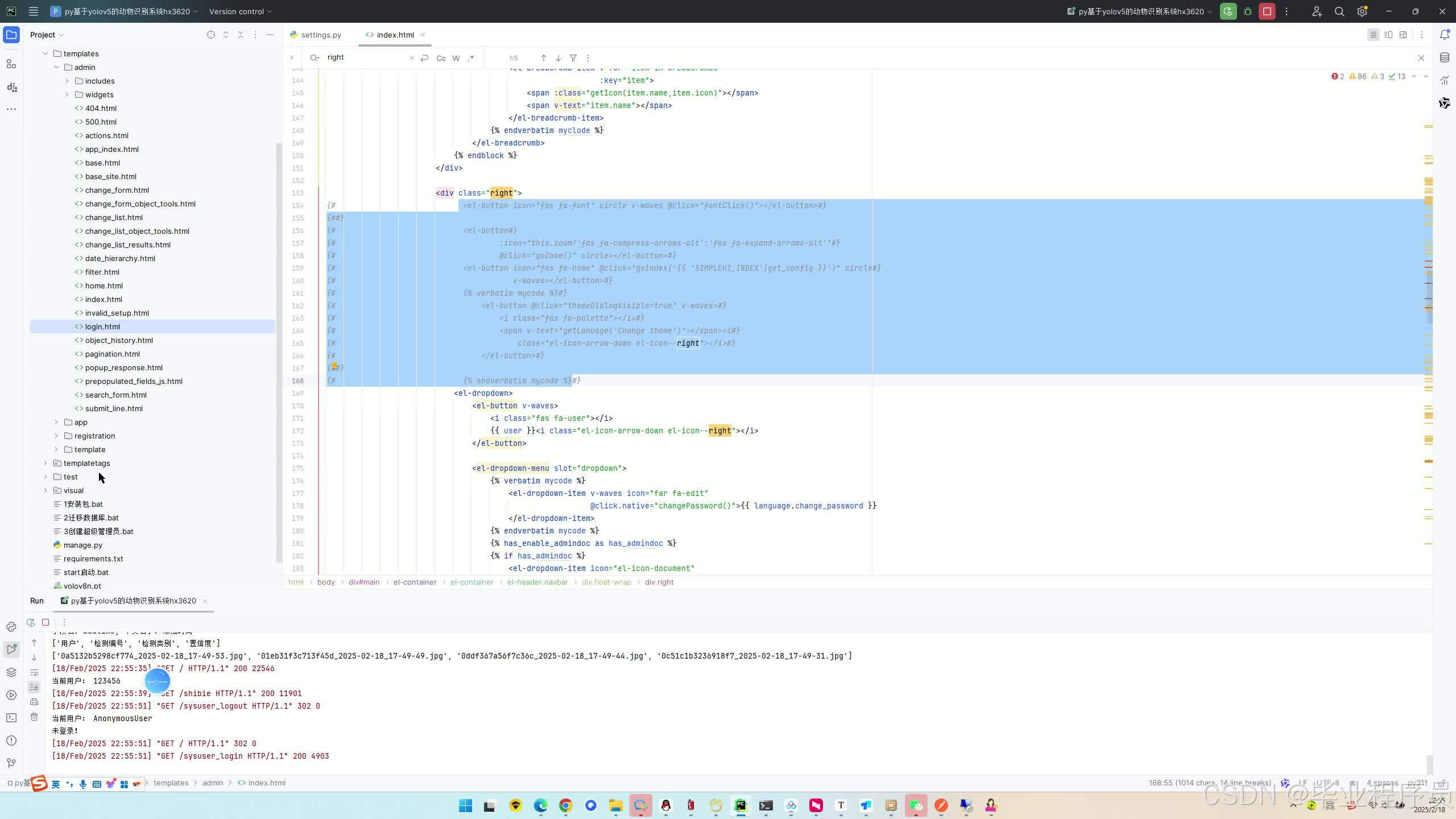This screenshot has width=1456, height=819.
Task: Toggle Match Case (Cc) in search bar
Action: 441,58
